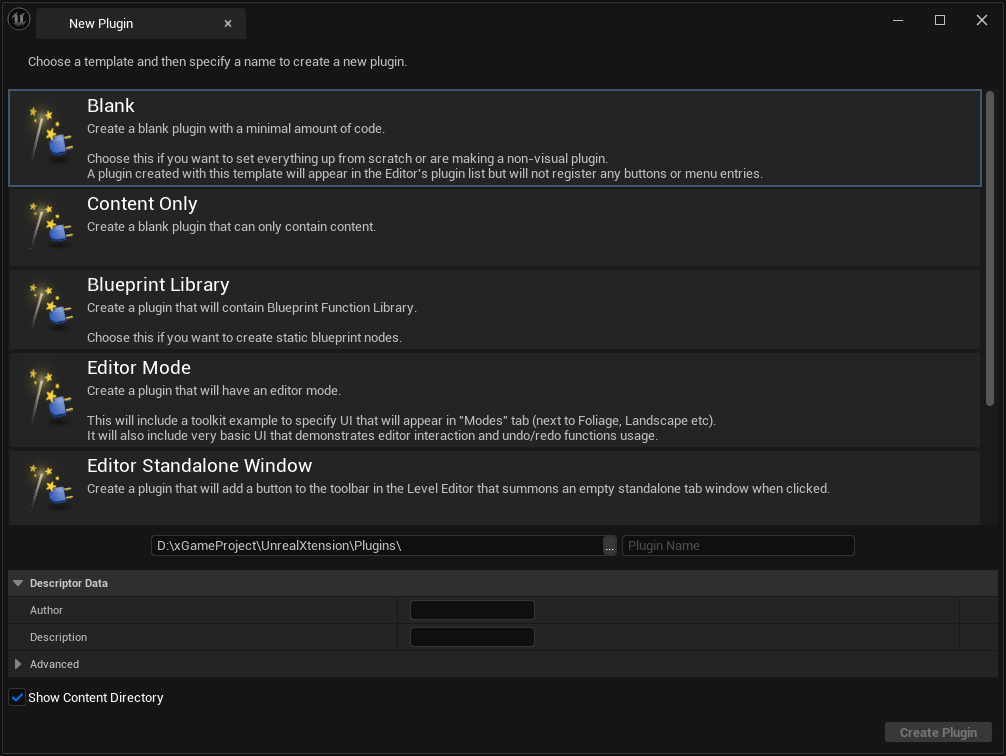Expand the Advanced section
The width and height of the screenshot is (1006, 756).
[x=18, y=664]
